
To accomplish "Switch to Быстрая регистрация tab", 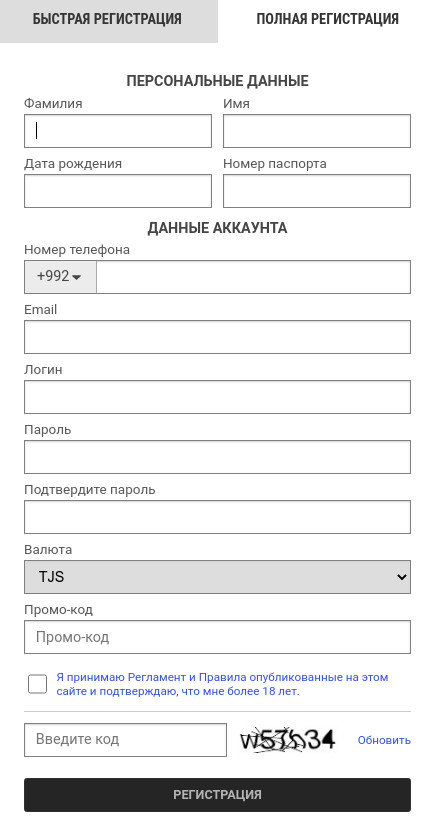I will pos(109,21).
